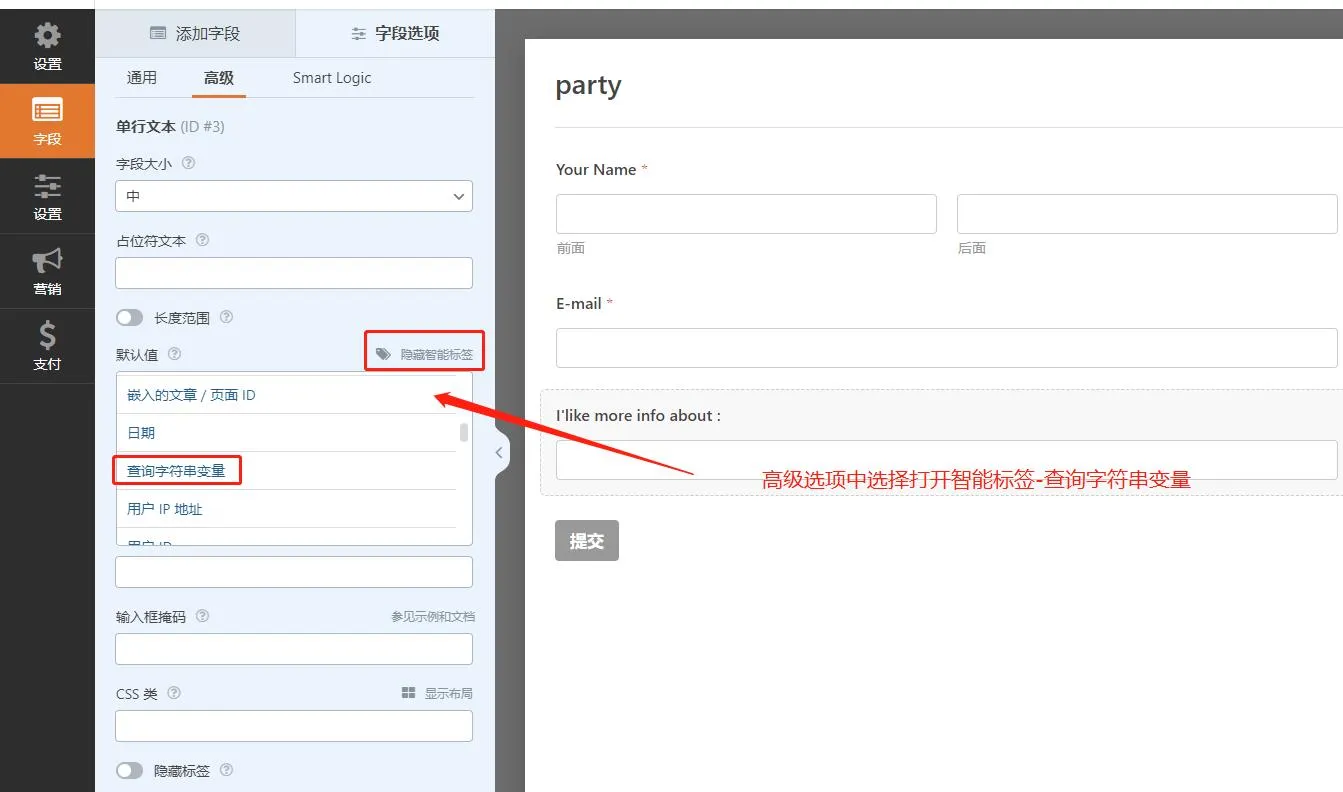
Task: Click help icon beside 占位符文本
Action: pos(203,240)
